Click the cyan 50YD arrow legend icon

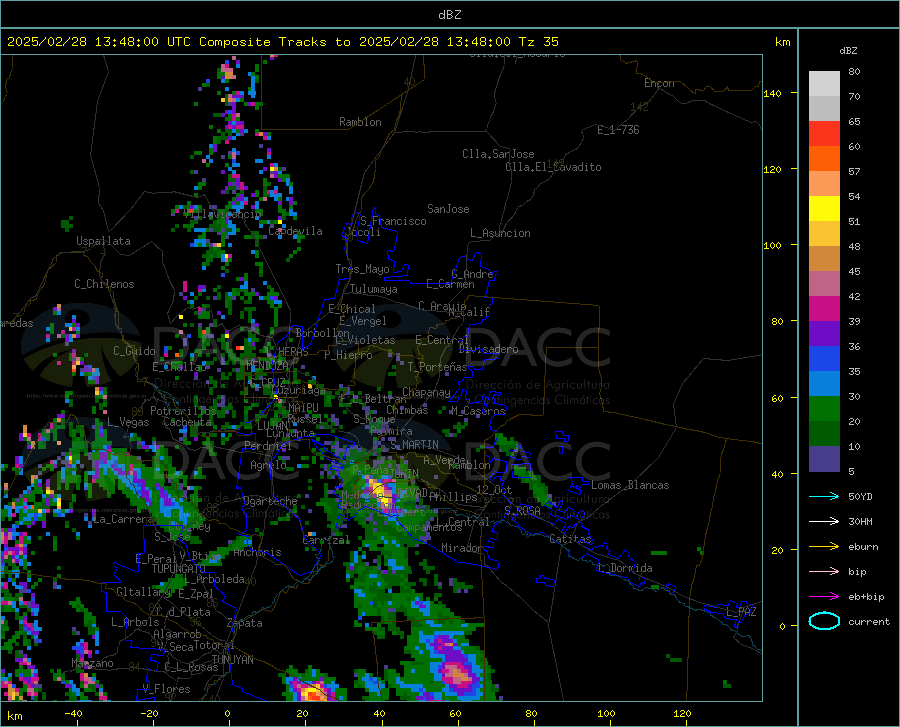click(824, 496)
